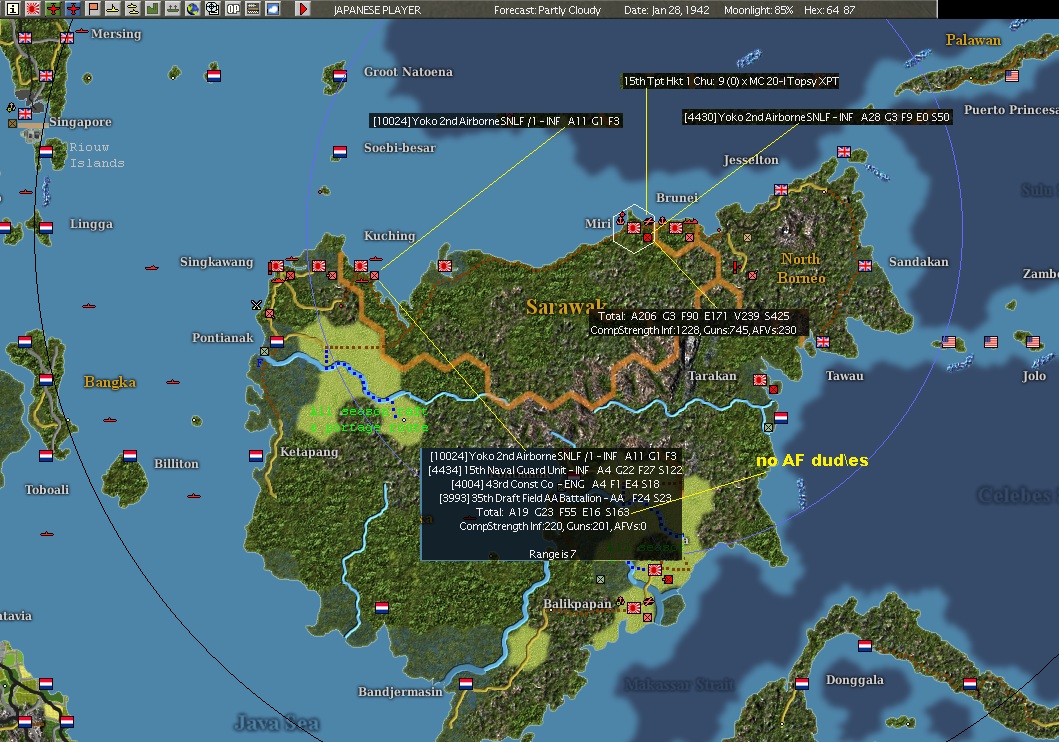
Task: Click the gray warship toolbar icon
Action: (173, 9)
